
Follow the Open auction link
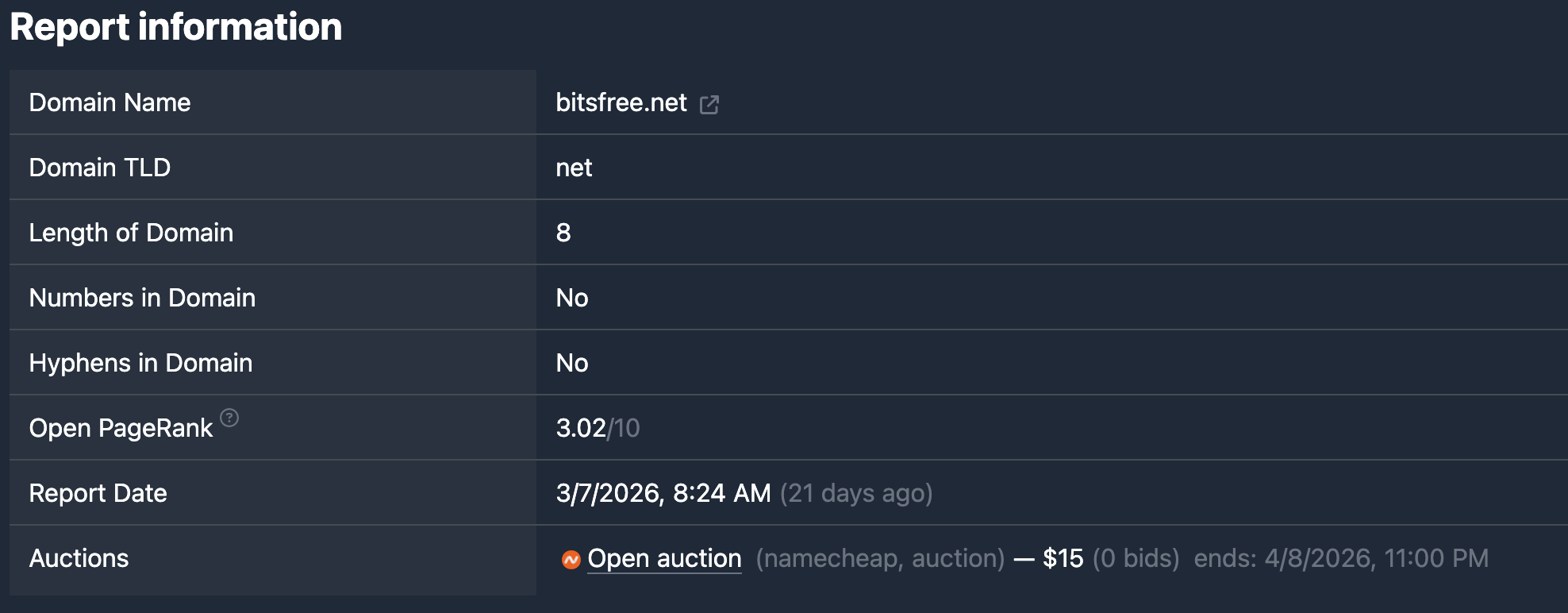point(663,559)
